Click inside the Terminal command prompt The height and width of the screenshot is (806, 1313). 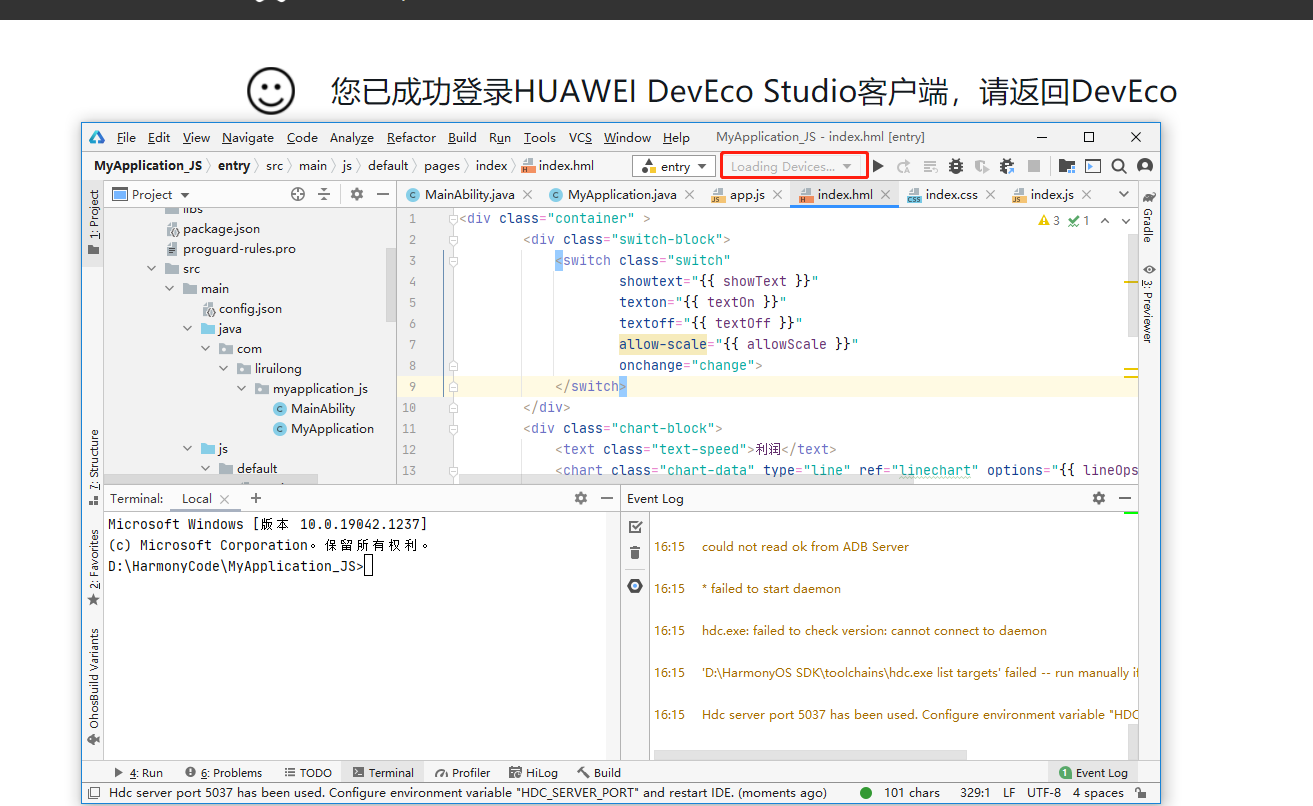(x=370, y=565)
